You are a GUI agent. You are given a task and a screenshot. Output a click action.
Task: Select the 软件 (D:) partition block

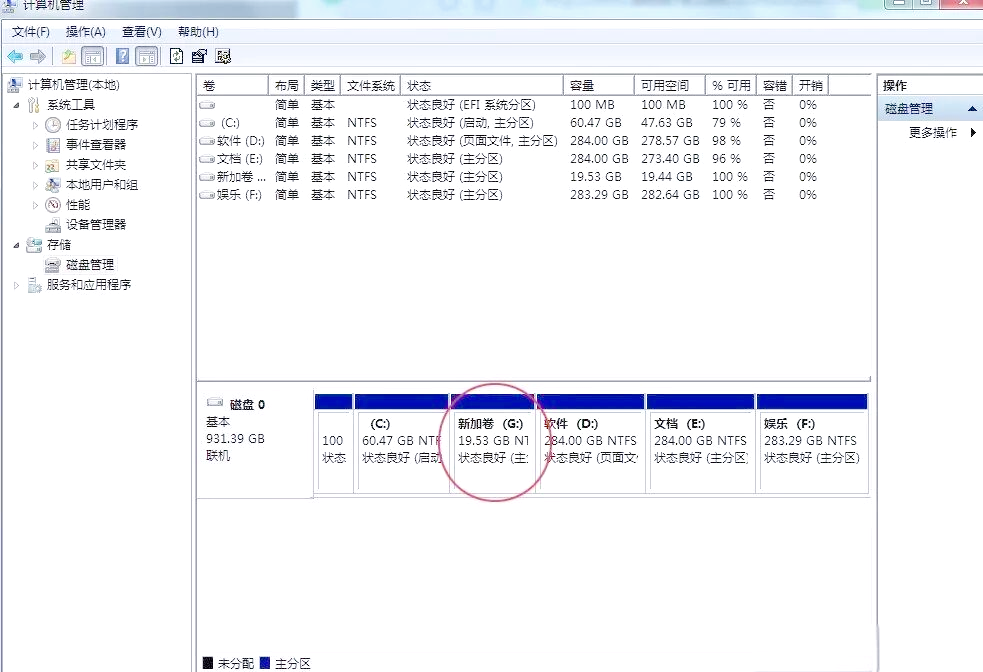coord(591,443)
